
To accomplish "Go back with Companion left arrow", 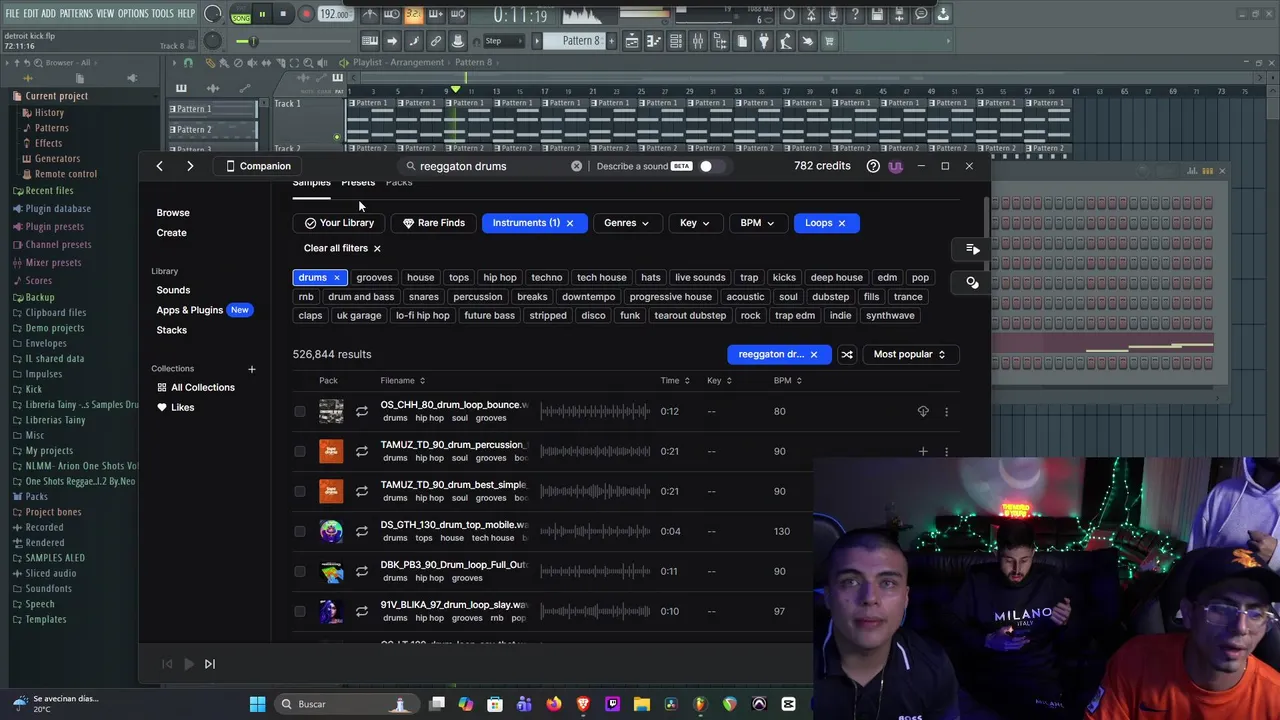I will [159, 166].
